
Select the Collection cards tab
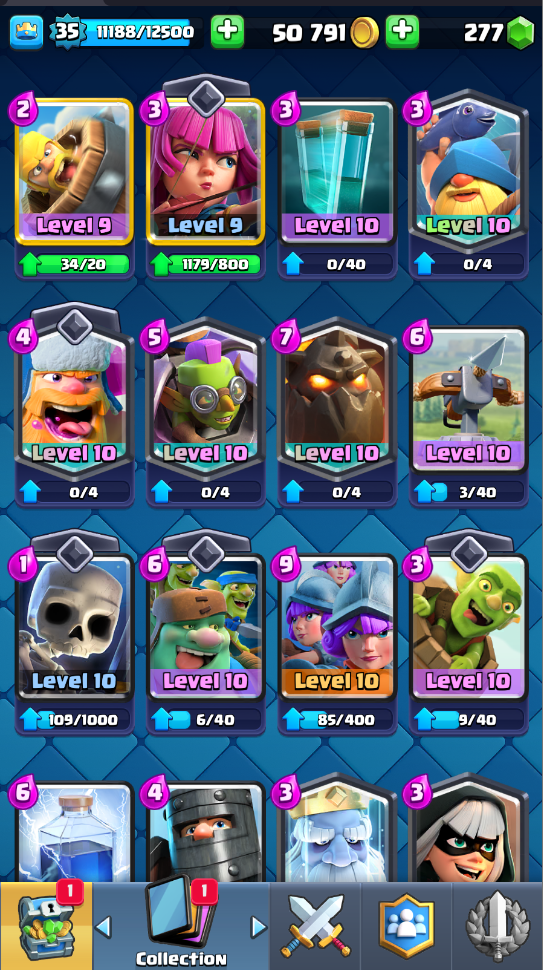(x=181, y=922)
